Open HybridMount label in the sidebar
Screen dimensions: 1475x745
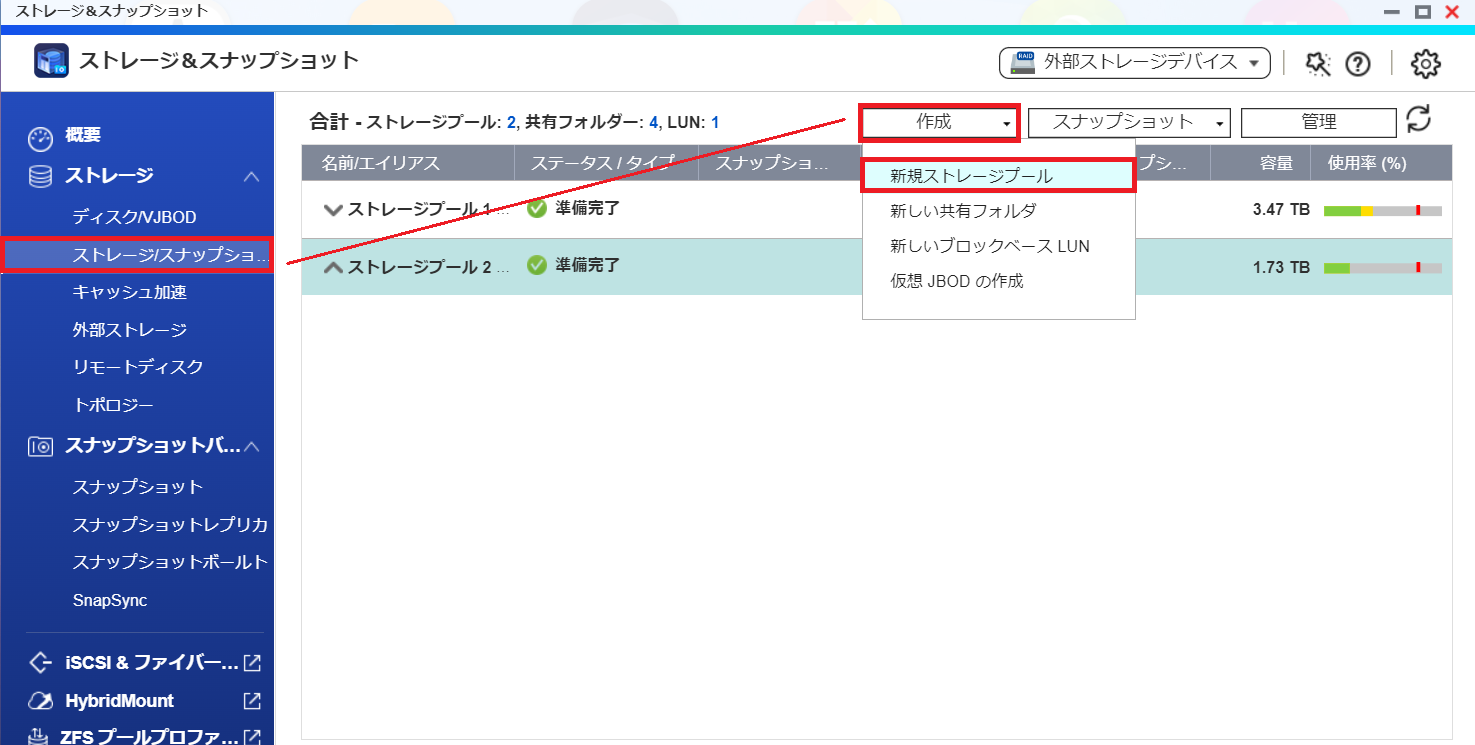coord(120,701)
